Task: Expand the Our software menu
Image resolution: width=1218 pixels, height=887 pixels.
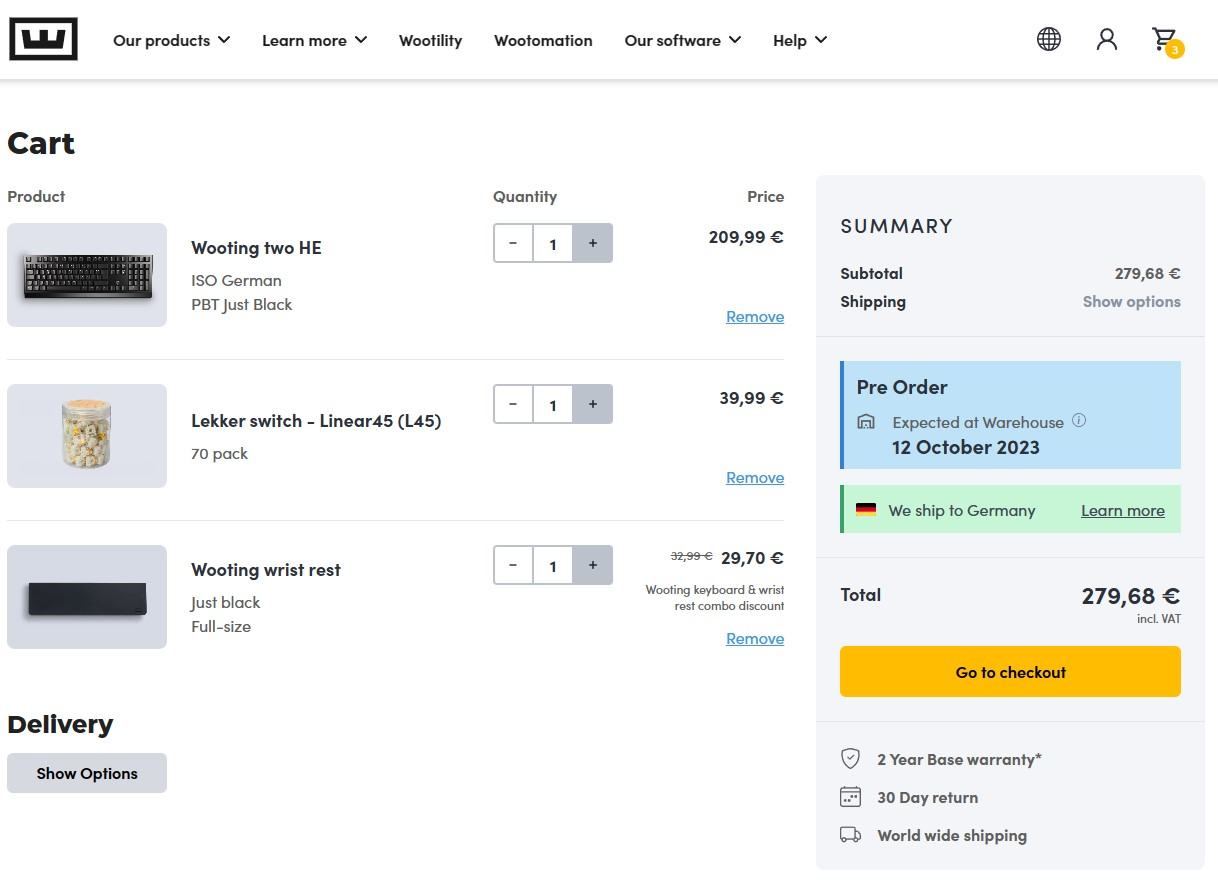Action: [683, 40]
